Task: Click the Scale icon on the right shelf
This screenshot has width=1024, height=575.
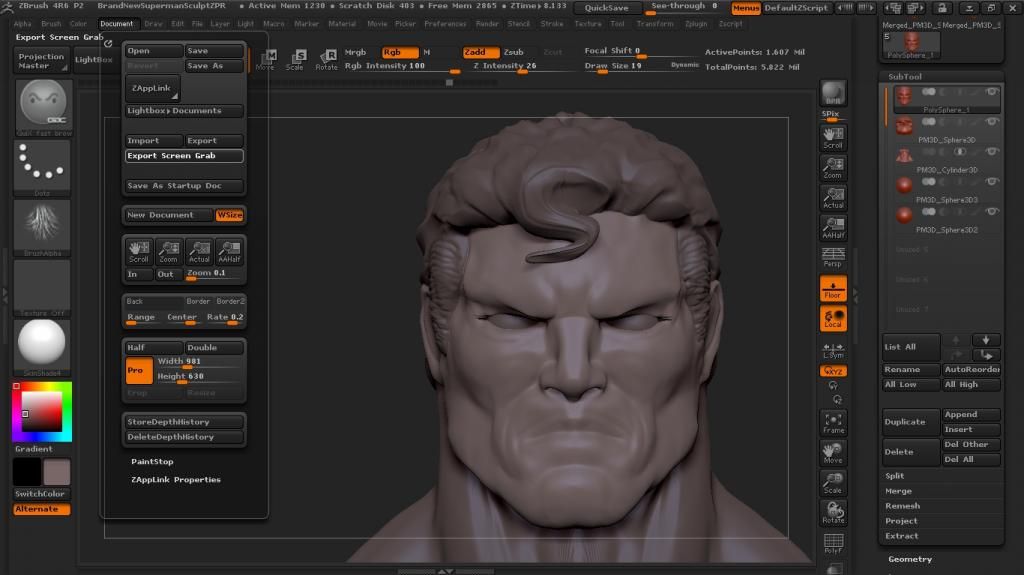Action: tap(833, 483)
